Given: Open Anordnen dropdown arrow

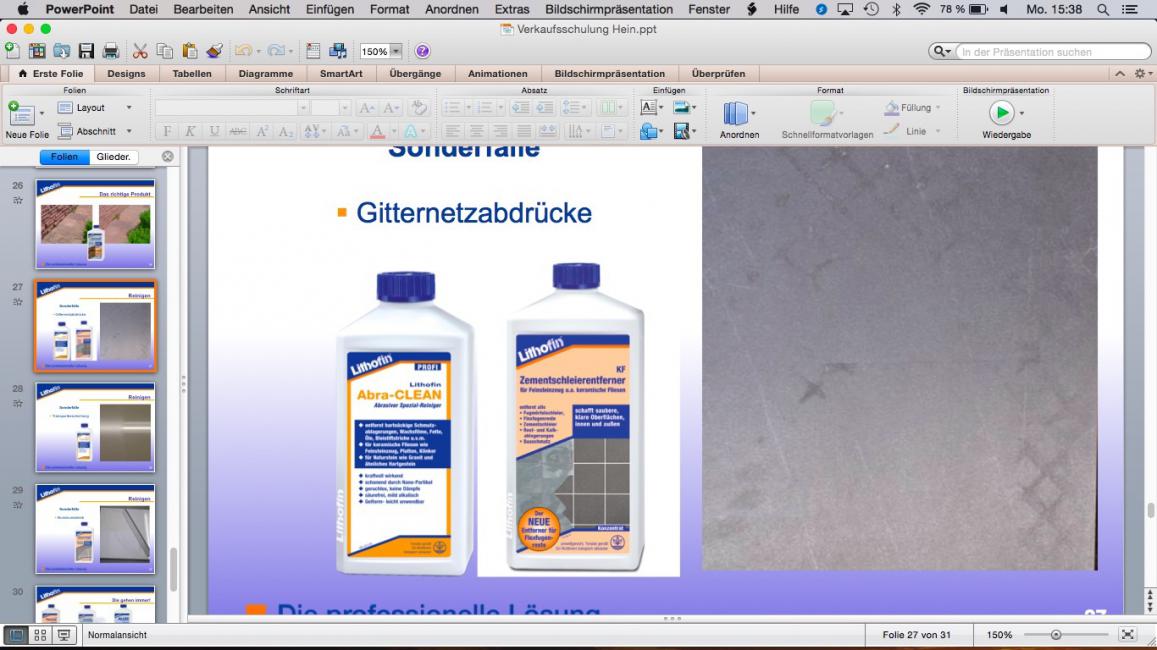Looking at the screenshot, I should pos(753,114).
